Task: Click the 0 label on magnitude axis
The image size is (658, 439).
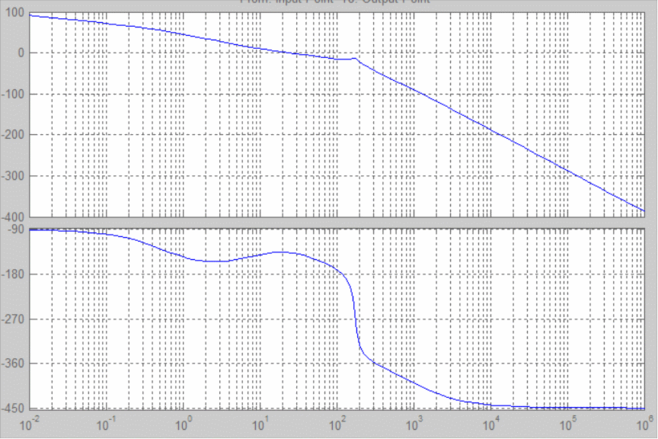Action: click(x=21, y=53)
